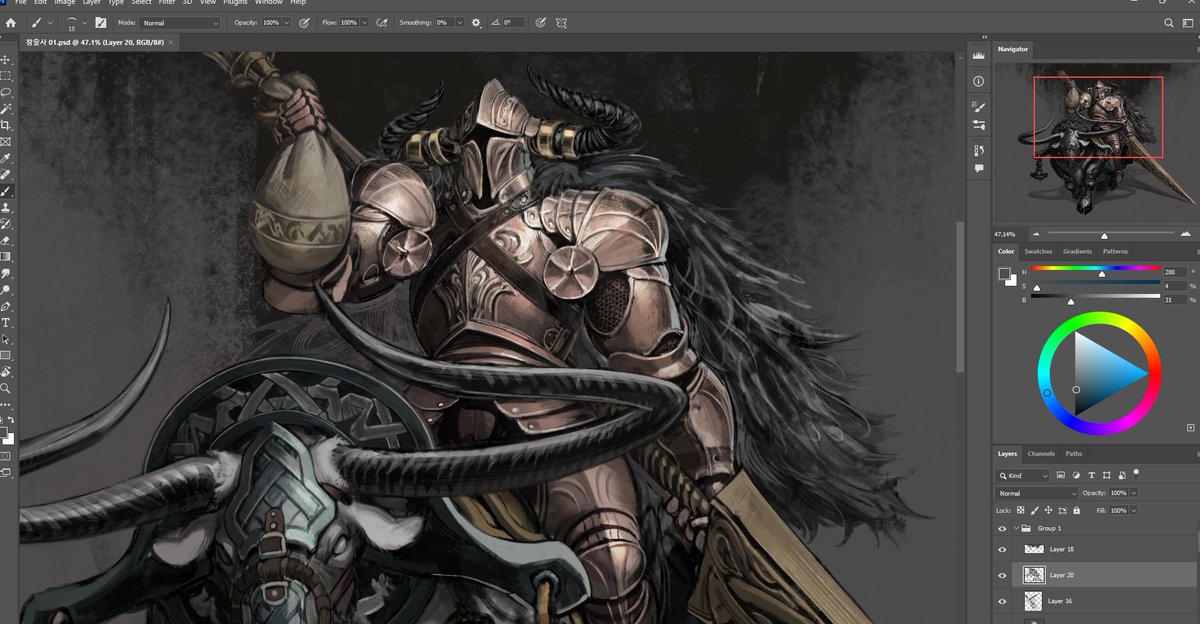Select the Path Selection tool
This screenshot has width=1200, height=624.
pos(6,339)
